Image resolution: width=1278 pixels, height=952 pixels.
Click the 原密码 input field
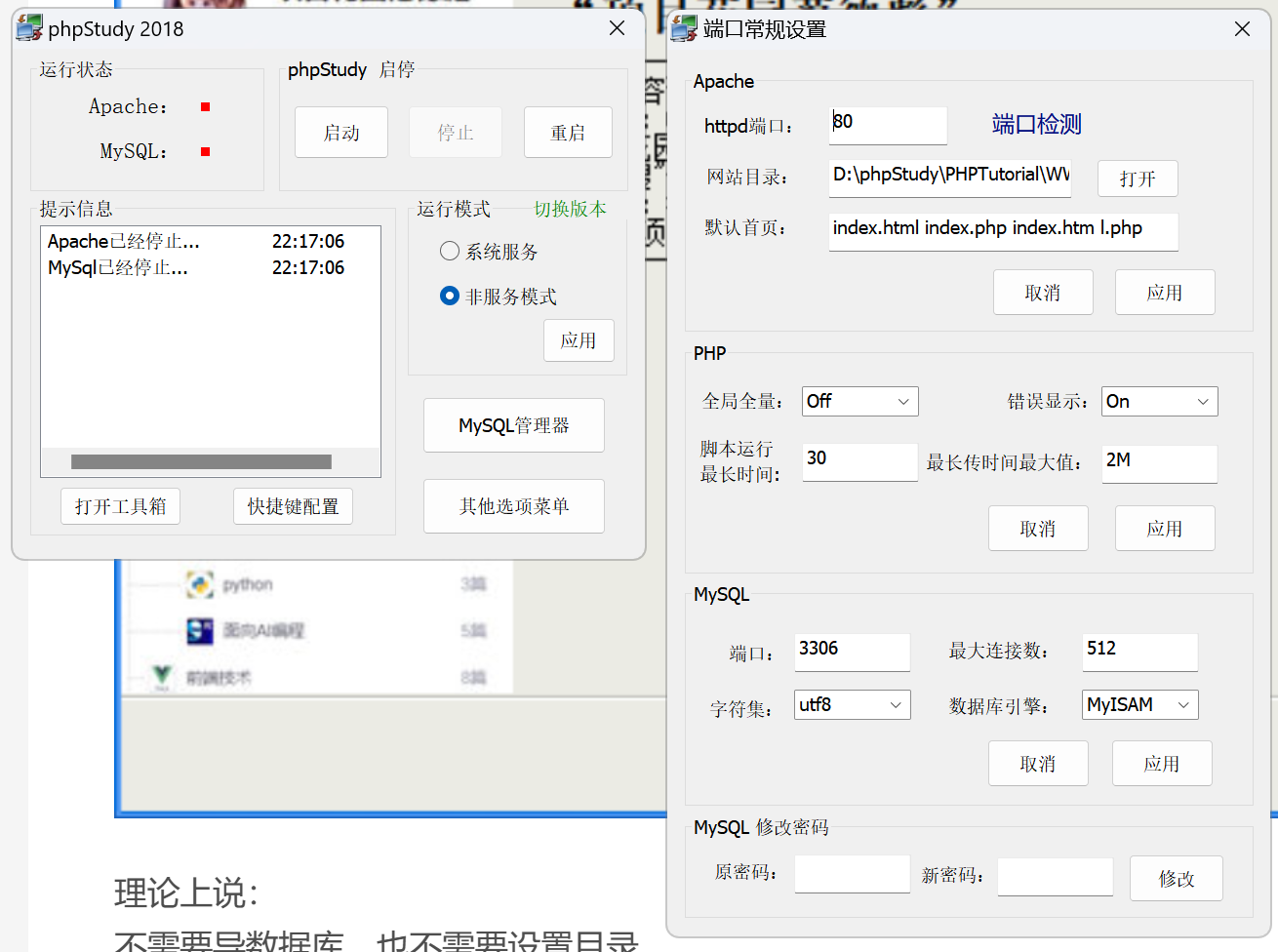(853, 874)
